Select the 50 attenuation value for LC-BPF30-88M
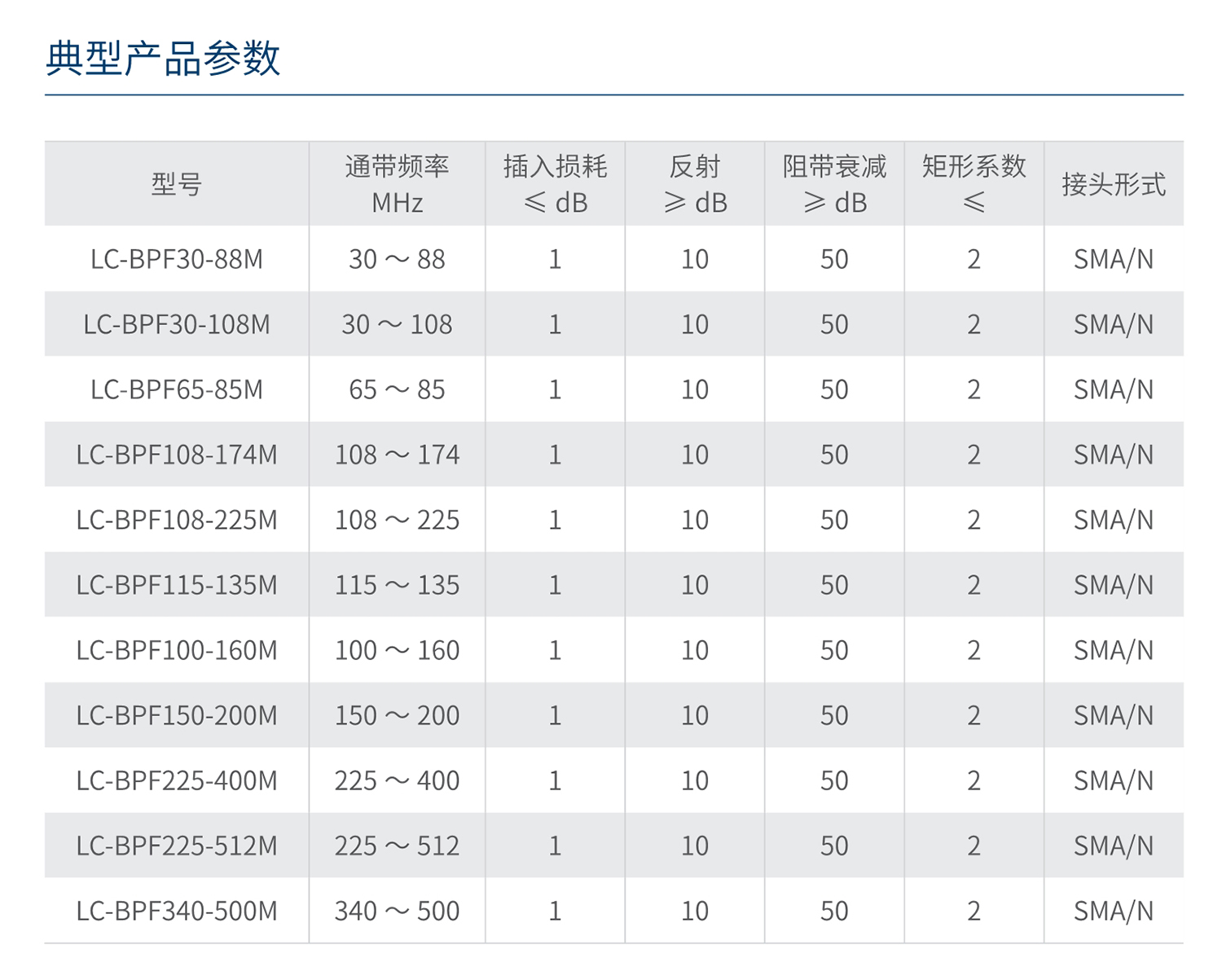The height and width of the screenshot is (980, 1222). click(834, 259)
